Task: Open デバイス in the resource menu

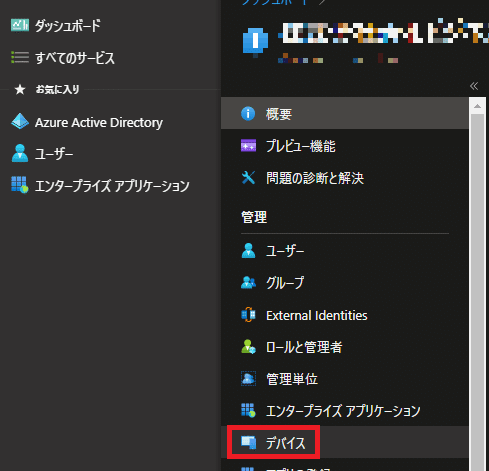Action: coord(345,442)
